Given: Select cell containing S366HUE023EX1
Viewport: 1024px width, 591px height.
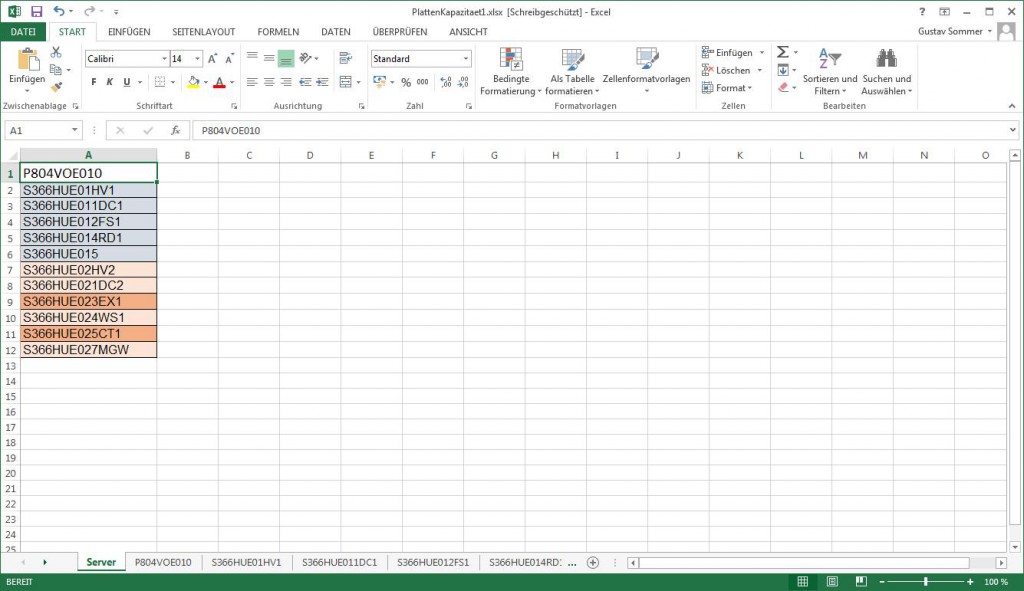Looking at the screenshot, I should point(88,301).
